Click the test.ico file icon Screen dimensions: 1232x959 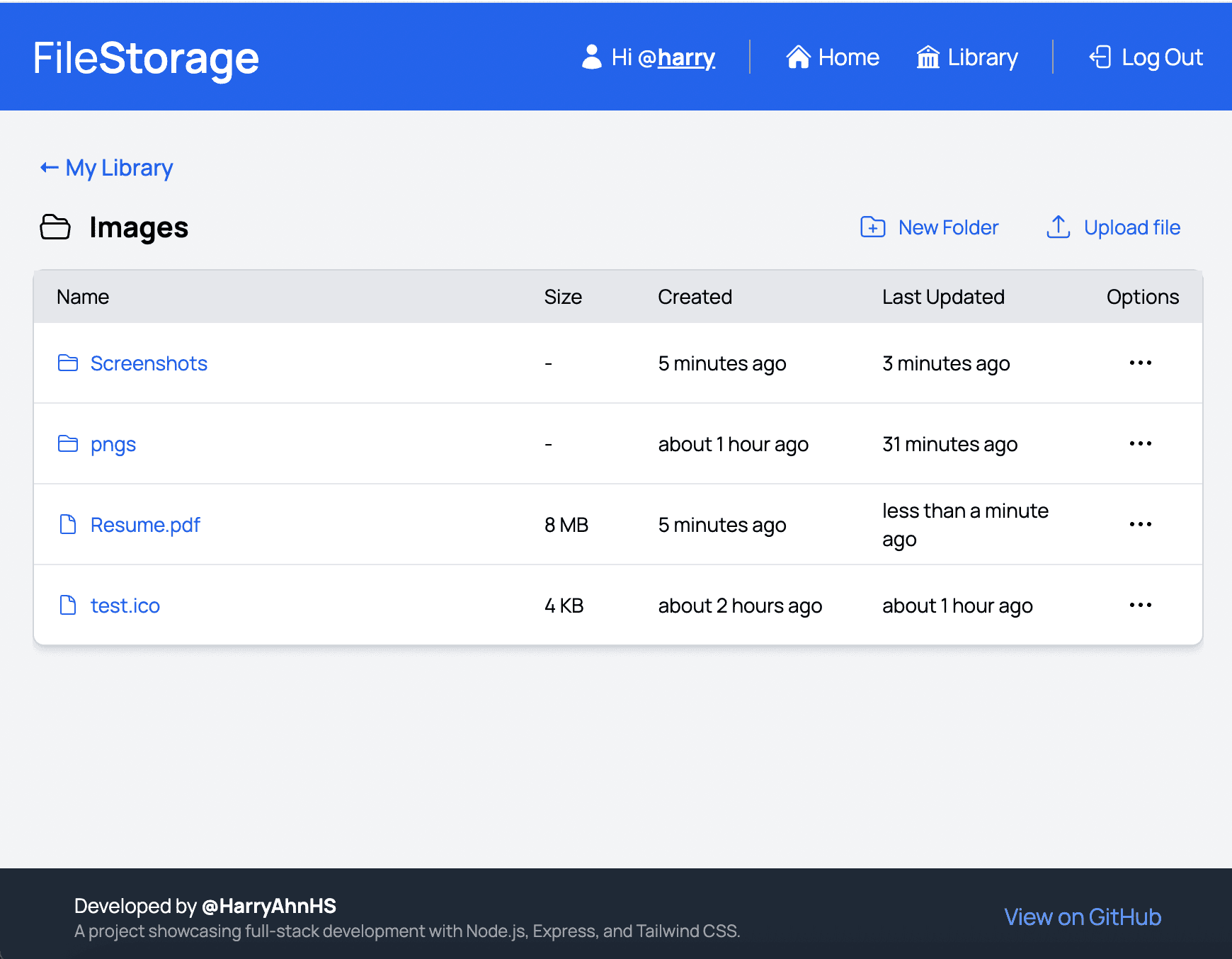tap(68, 606)
